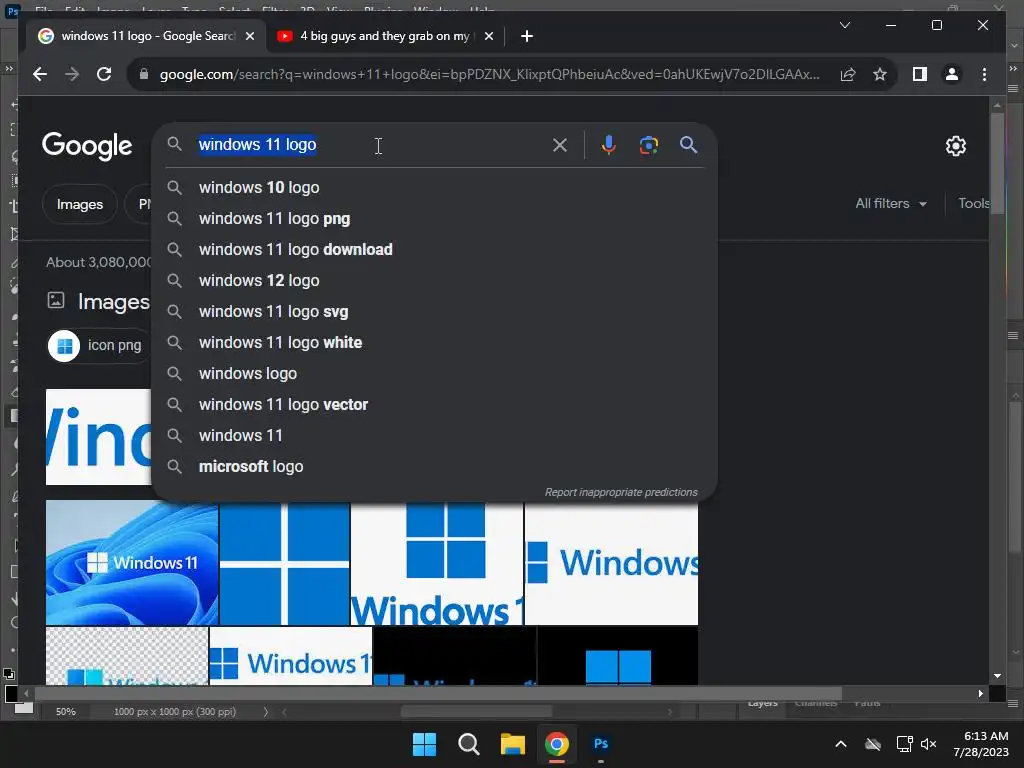Open Windows Start menu

[424, 744]
